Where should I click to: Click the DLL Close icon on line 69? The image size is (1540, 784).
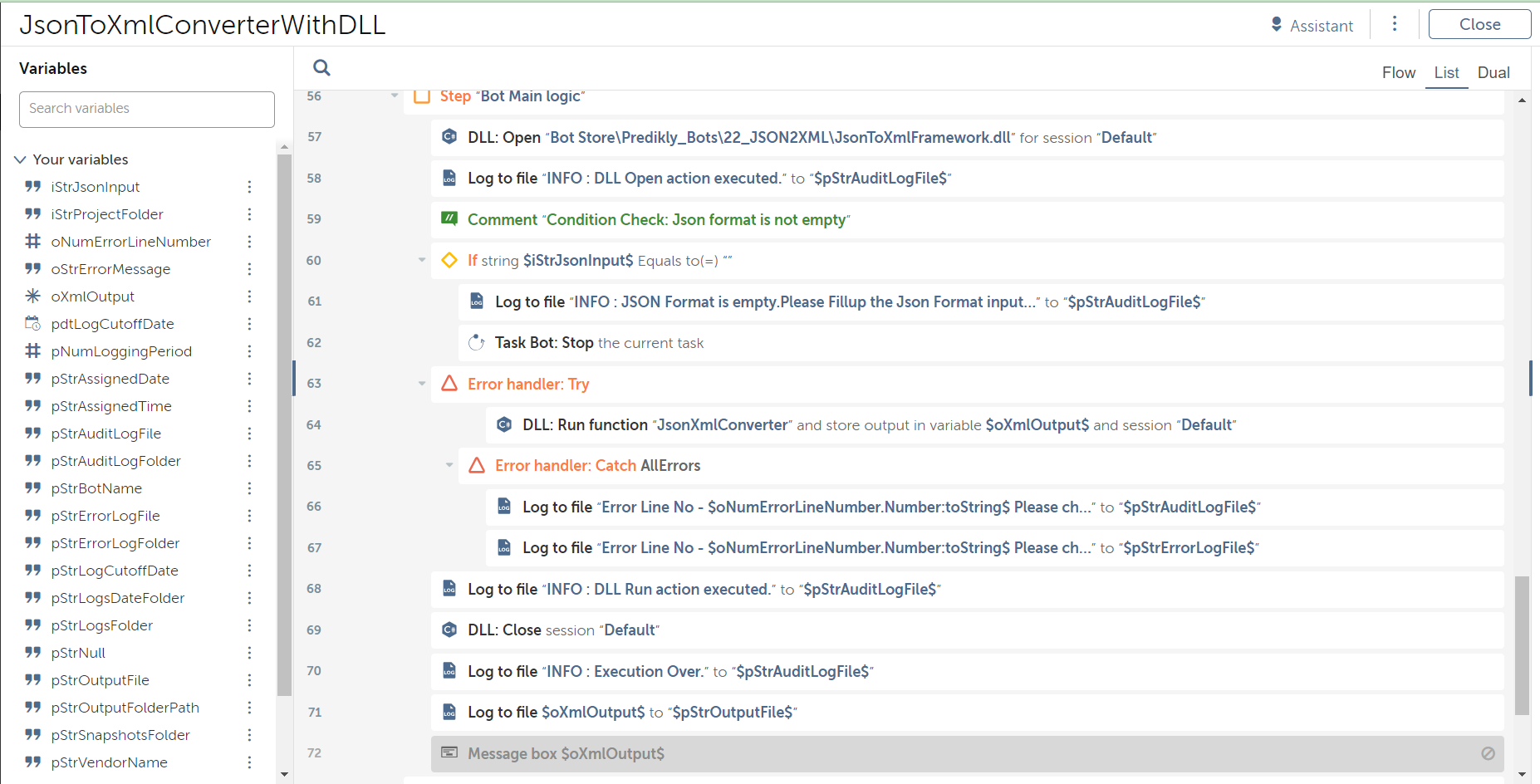[x=449, y=630]
